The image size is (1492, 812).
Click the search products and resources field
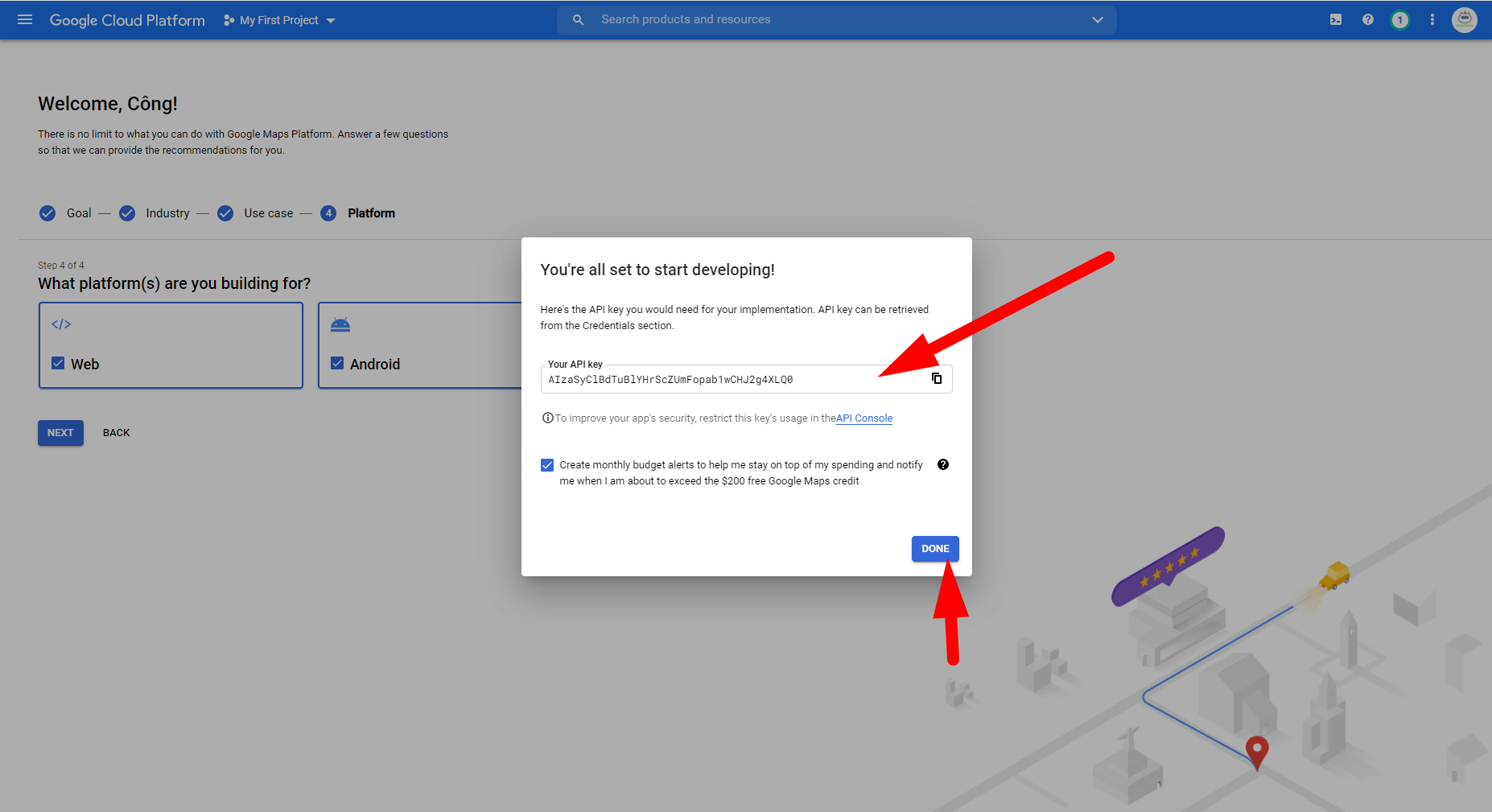(837, 19)
